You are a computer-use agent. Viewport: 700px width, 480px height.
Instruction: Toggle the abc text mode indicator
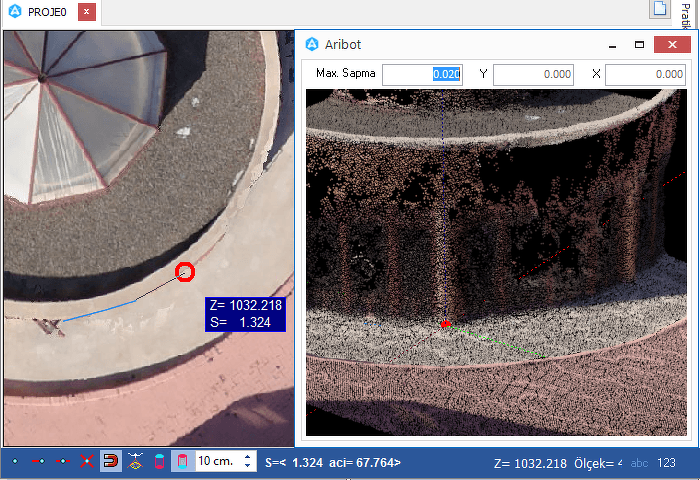click(x=640, y=463)
